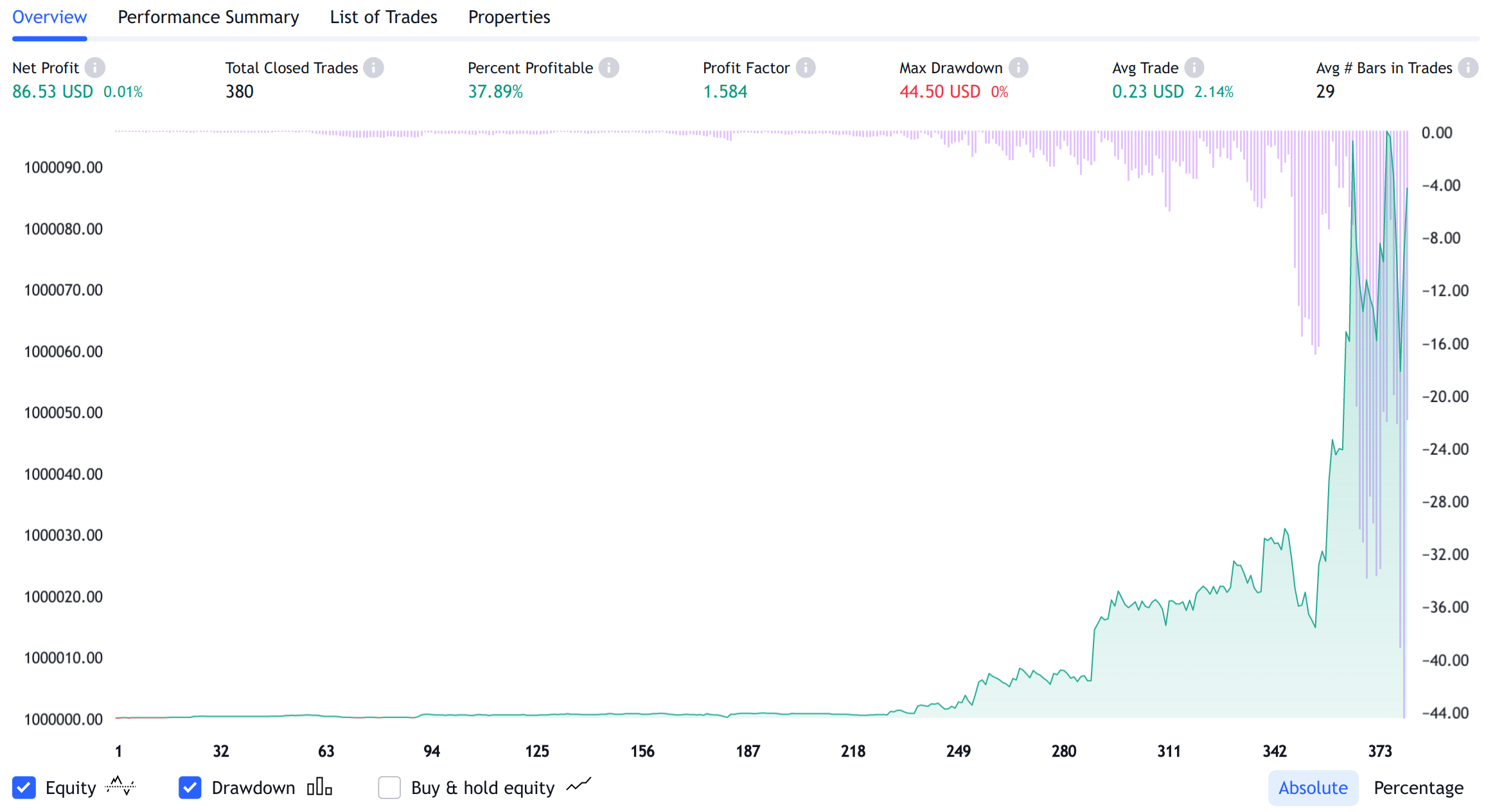This screenshot has height=812, width=1495.
Task: Click the Percent Profitable info icon
Action: 608,67
